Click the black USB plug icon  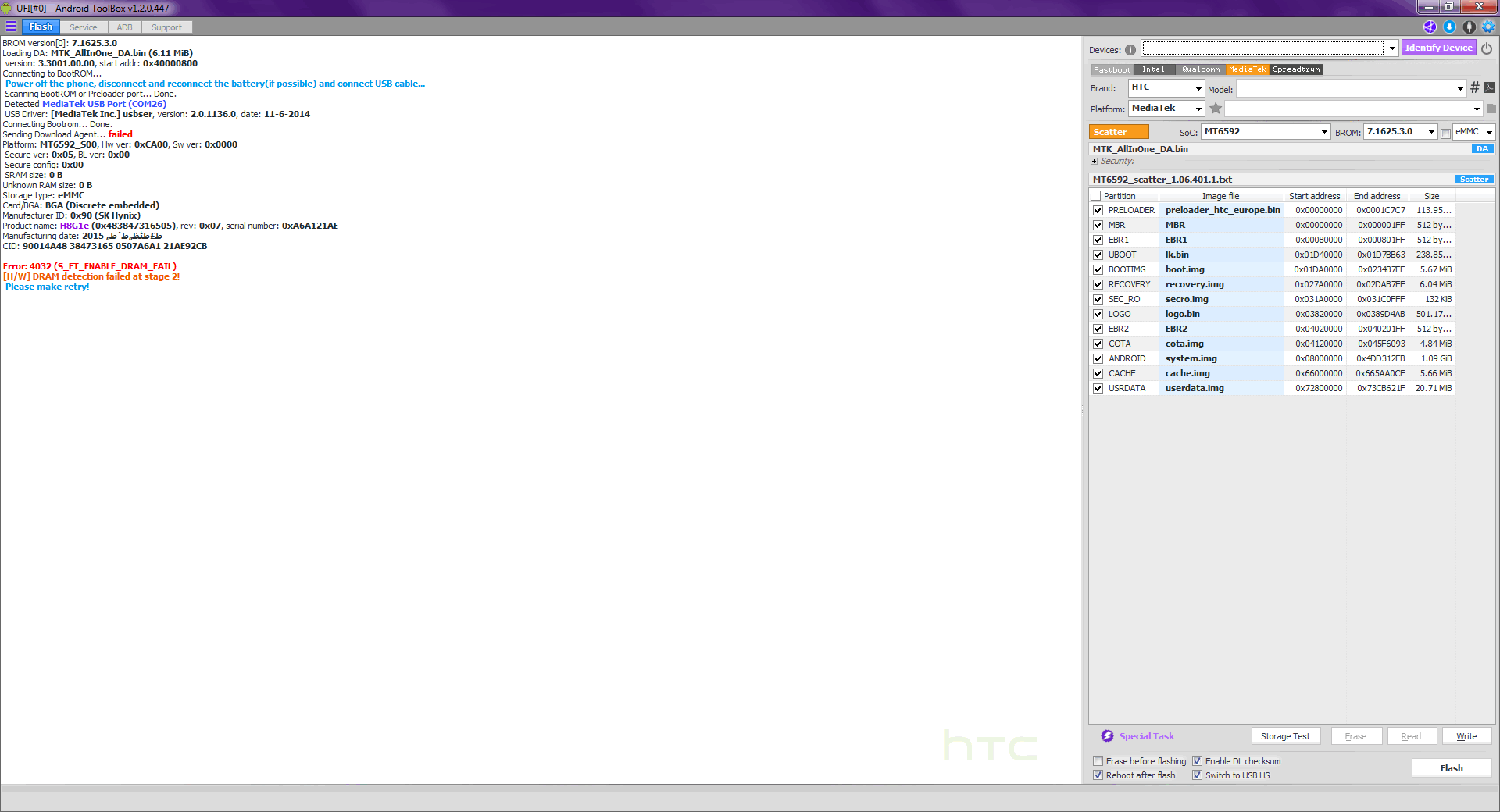[1469, 27]
